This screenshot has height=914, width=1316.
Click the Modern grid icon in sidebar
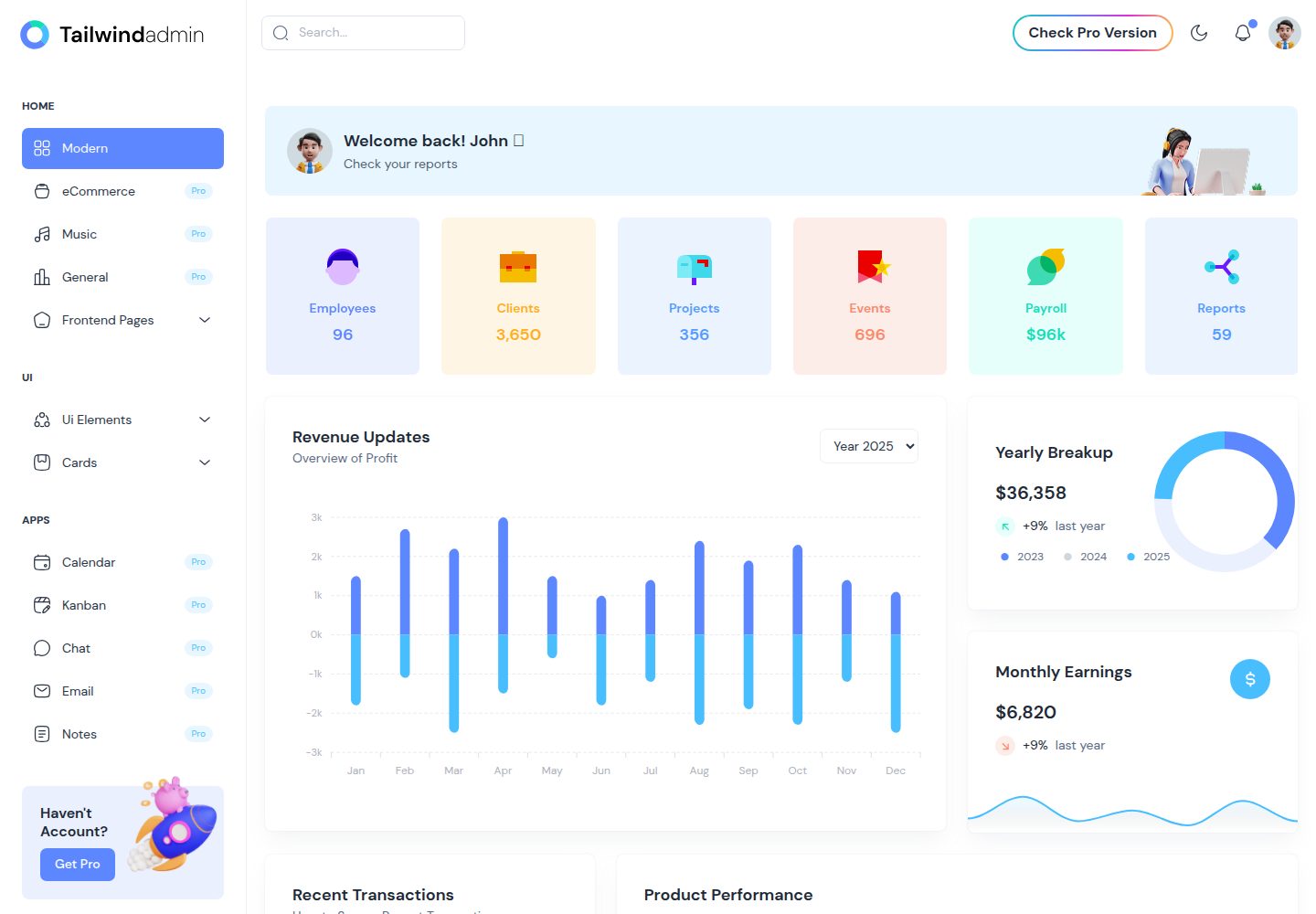pos(42,148)
